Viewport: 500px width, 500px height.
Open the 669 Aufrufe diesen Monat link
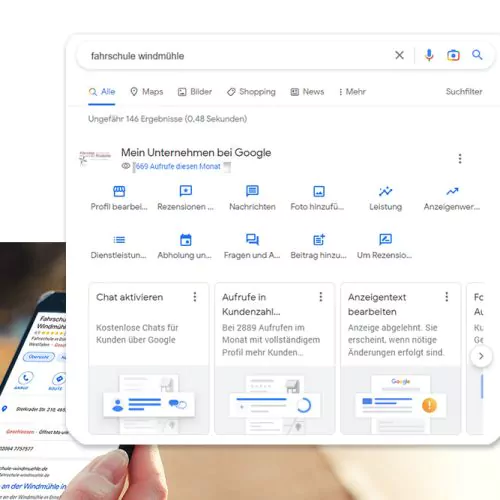pos(178,166)
